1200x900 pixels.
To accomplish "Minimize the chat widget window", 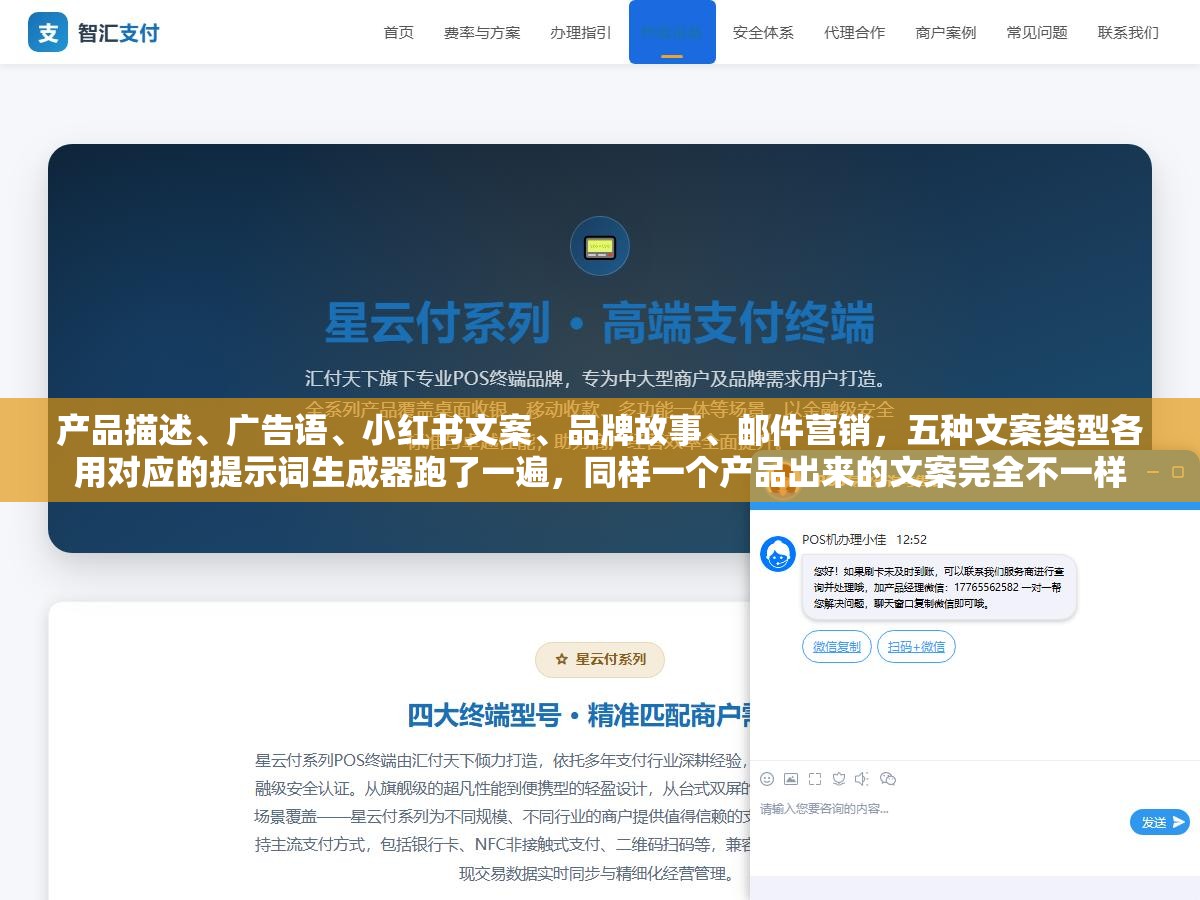I will coord(1152,472).
